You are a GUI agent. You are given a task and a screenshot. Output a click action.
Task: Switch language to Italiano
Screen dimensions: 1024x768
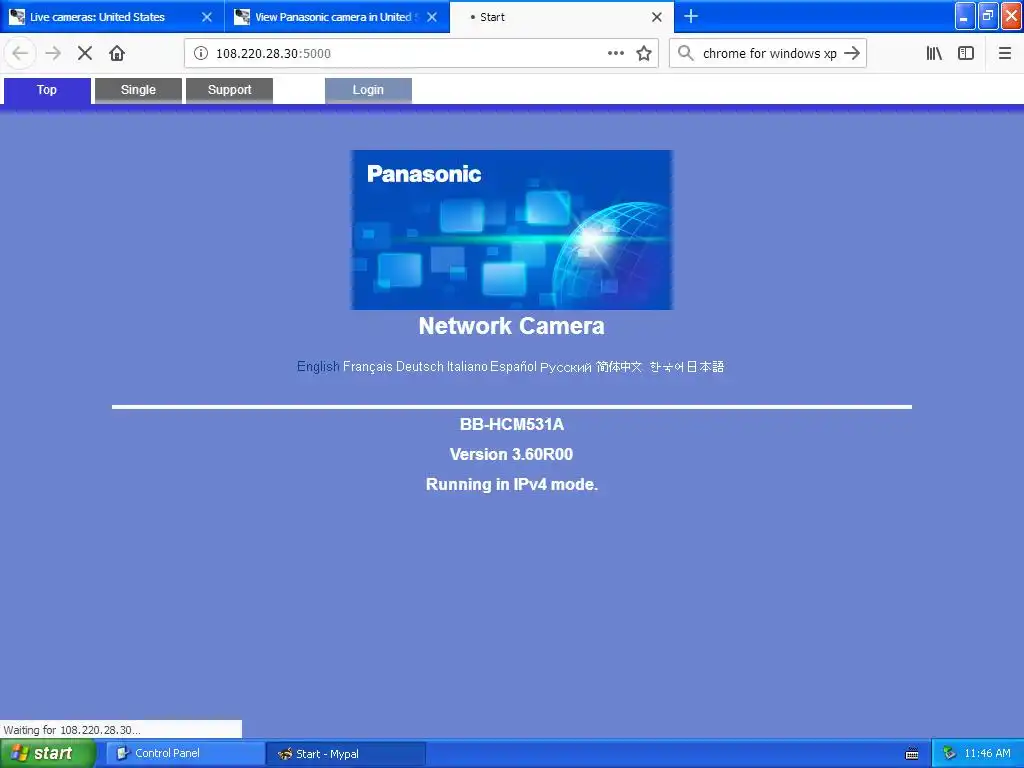467,366
